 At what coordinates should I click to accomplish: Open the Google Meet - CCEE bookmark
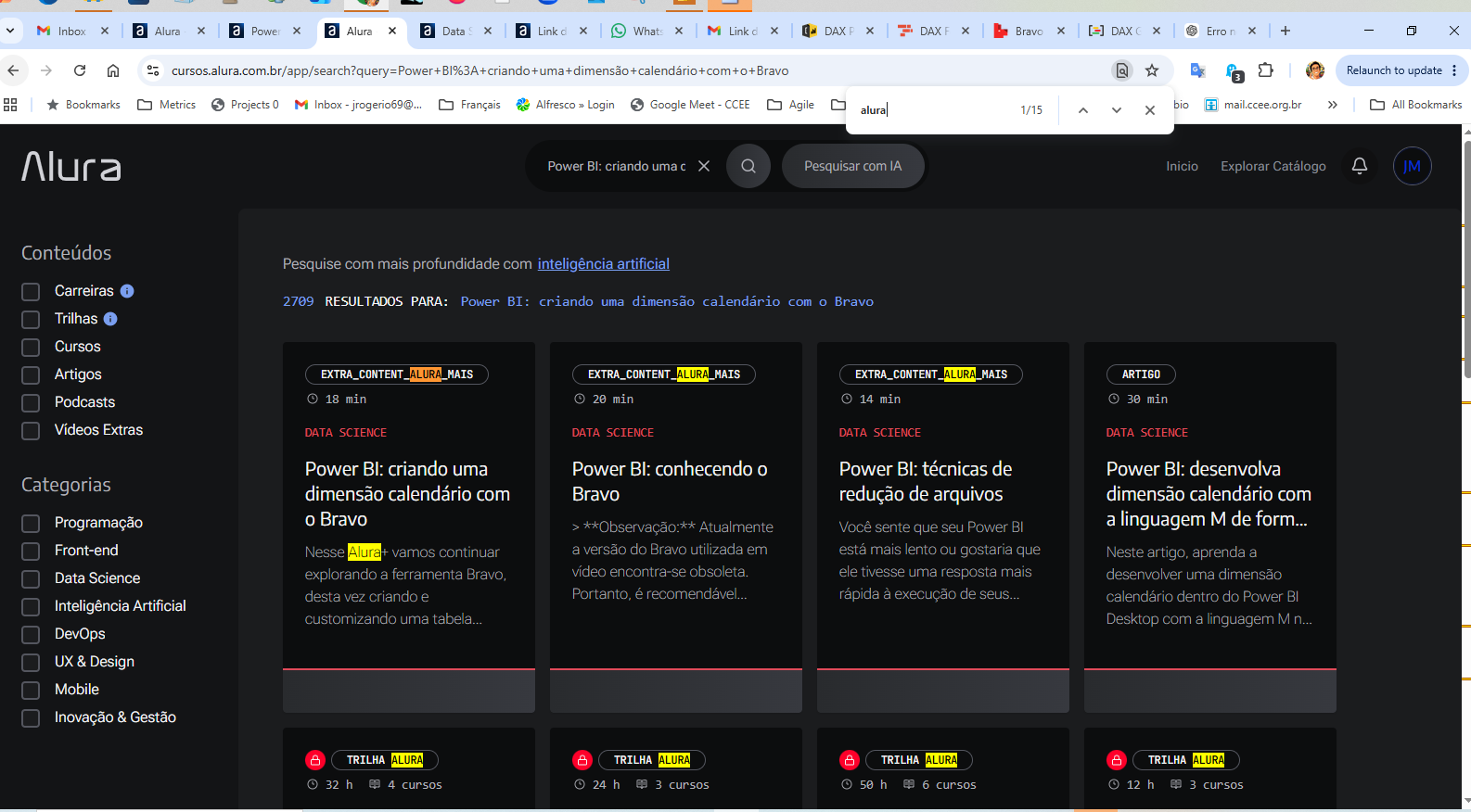click(690, 105)
